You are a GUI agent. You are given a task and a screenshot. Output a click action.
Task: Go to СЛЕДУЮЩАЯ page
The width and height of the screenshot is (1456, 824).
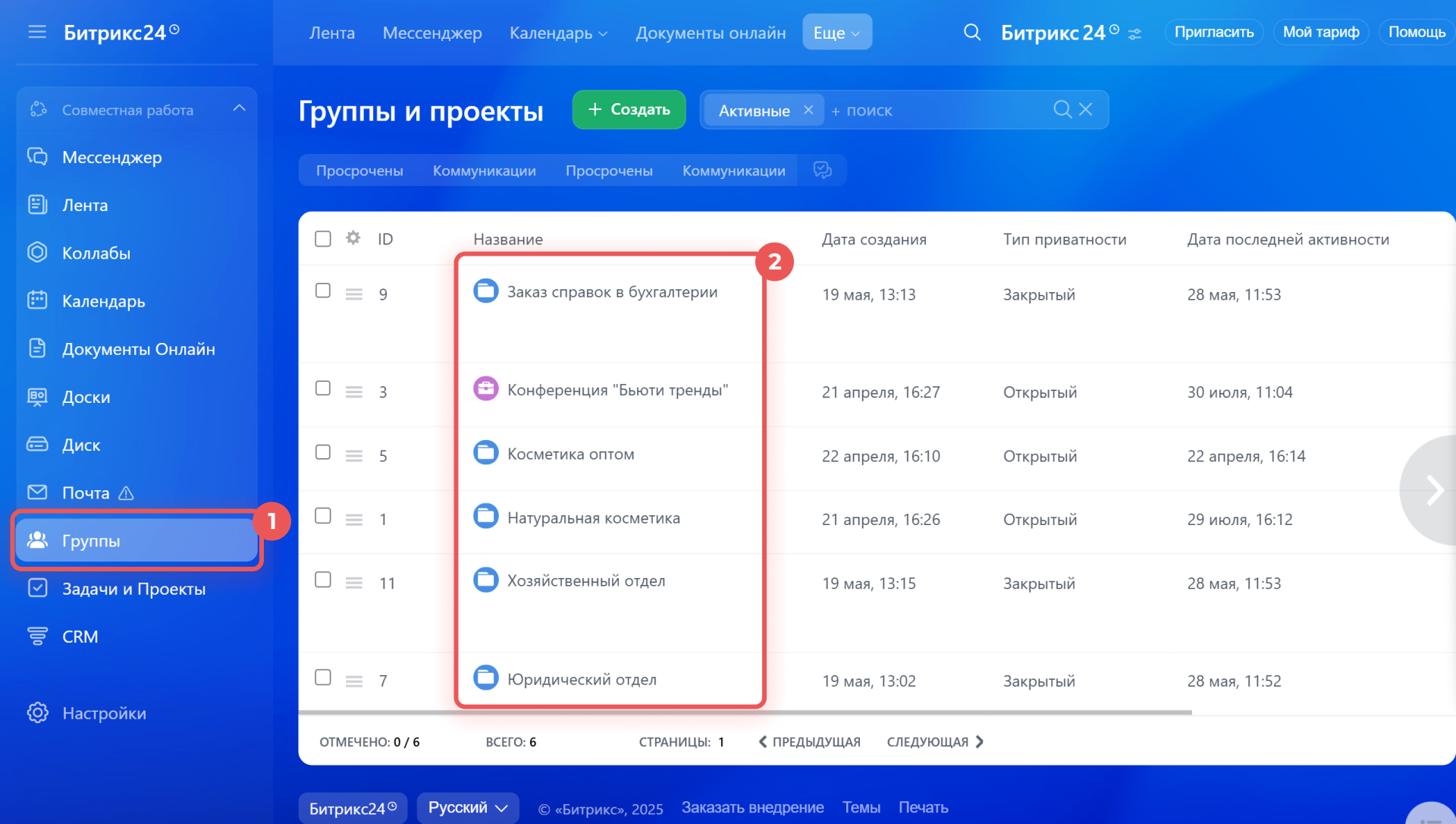tap(935, 741)
